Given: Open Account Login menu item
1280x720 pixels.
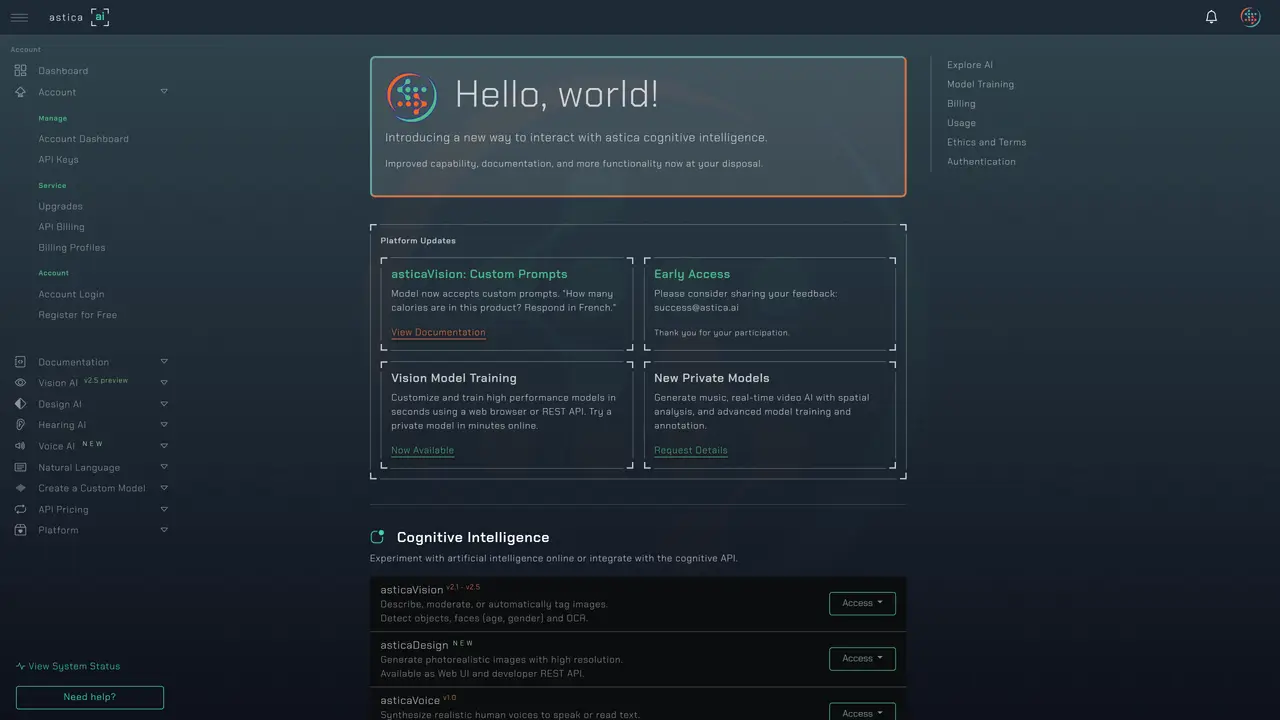Looking at the screenshot, I should [x=71, y=294].
